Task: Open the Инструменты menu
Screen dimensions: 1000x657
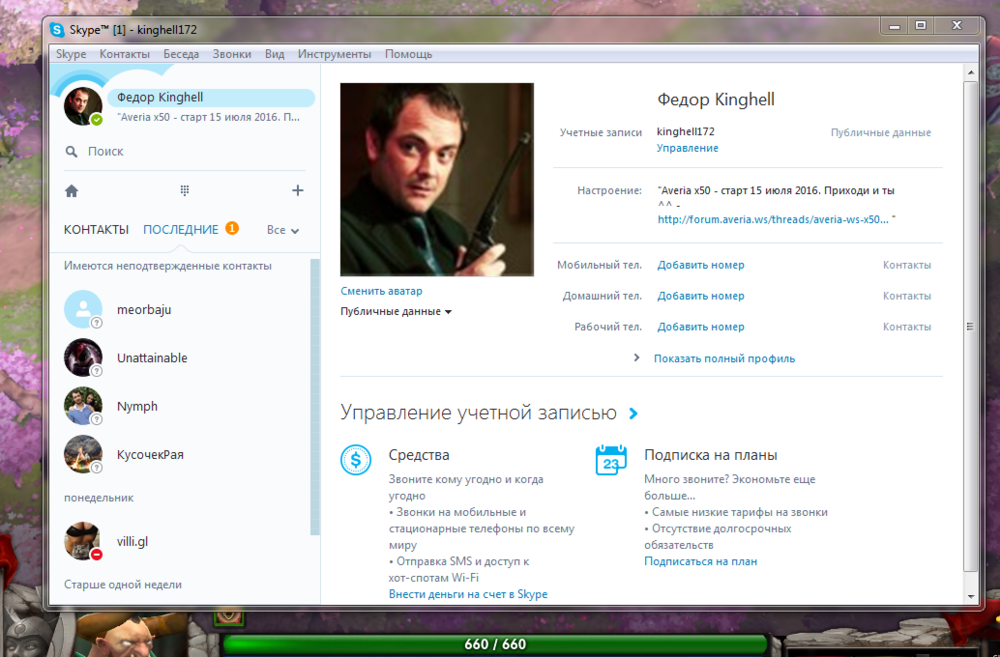Action: pyautogui.click(x=335, y=53)
